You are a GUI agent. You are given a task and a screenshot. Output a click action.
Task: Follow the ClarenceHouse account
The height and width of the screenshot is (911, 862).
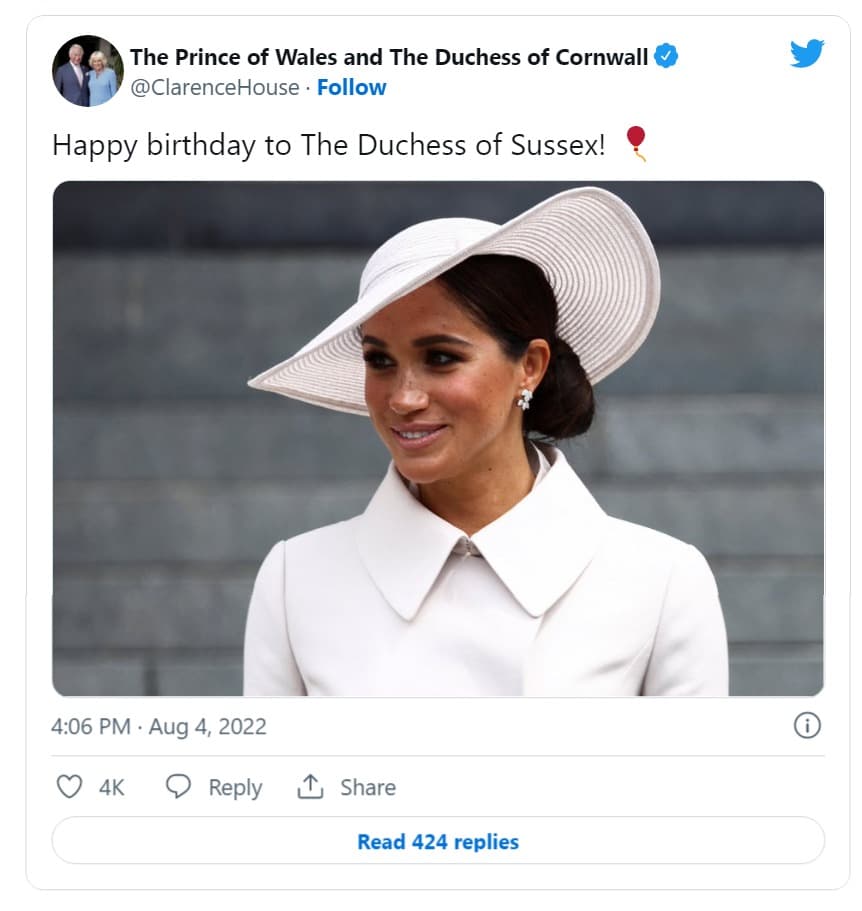(351, 88)
